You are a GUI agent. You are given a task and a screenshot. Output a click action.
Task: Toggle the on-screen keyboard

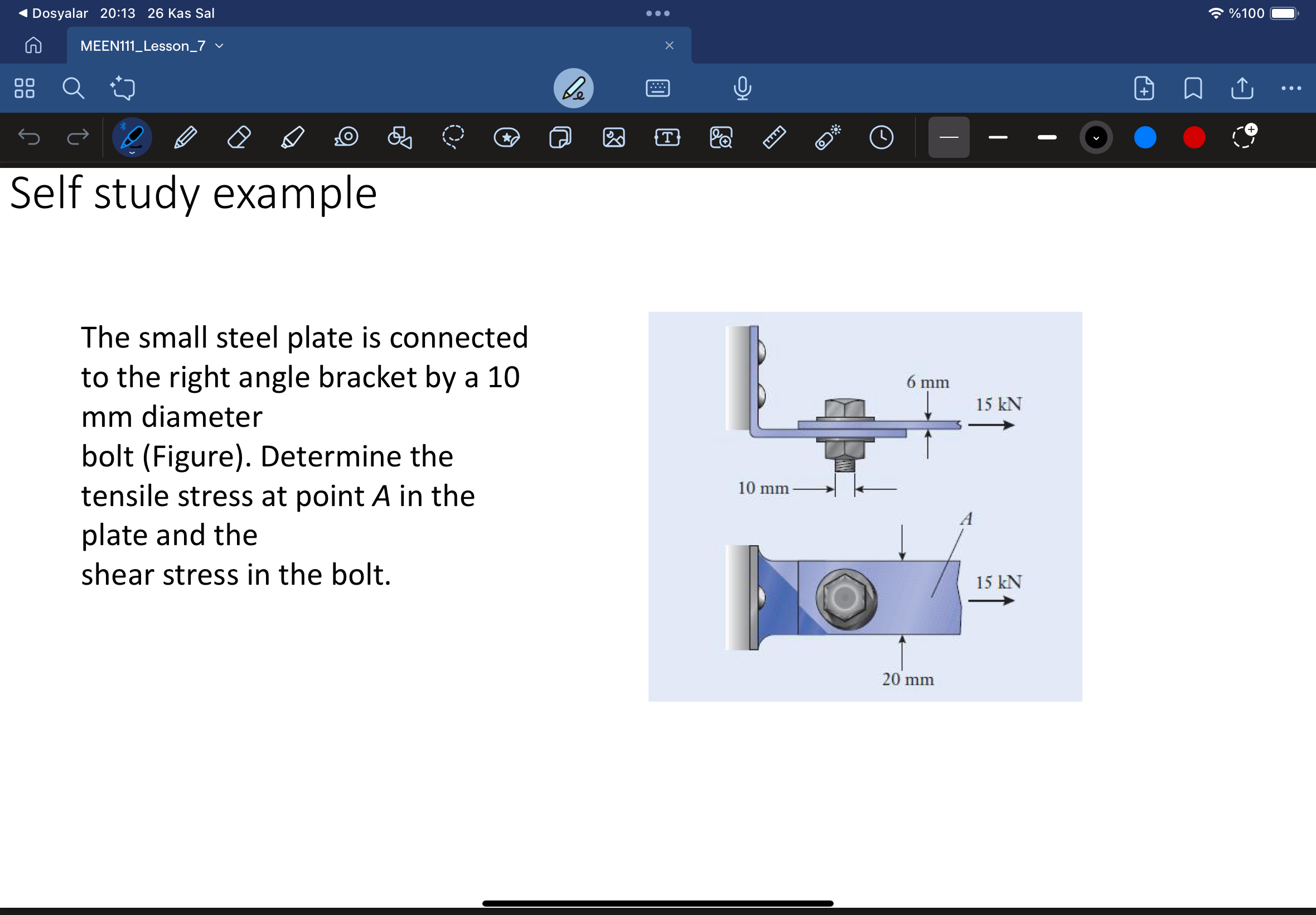click(x=657, y=88)
